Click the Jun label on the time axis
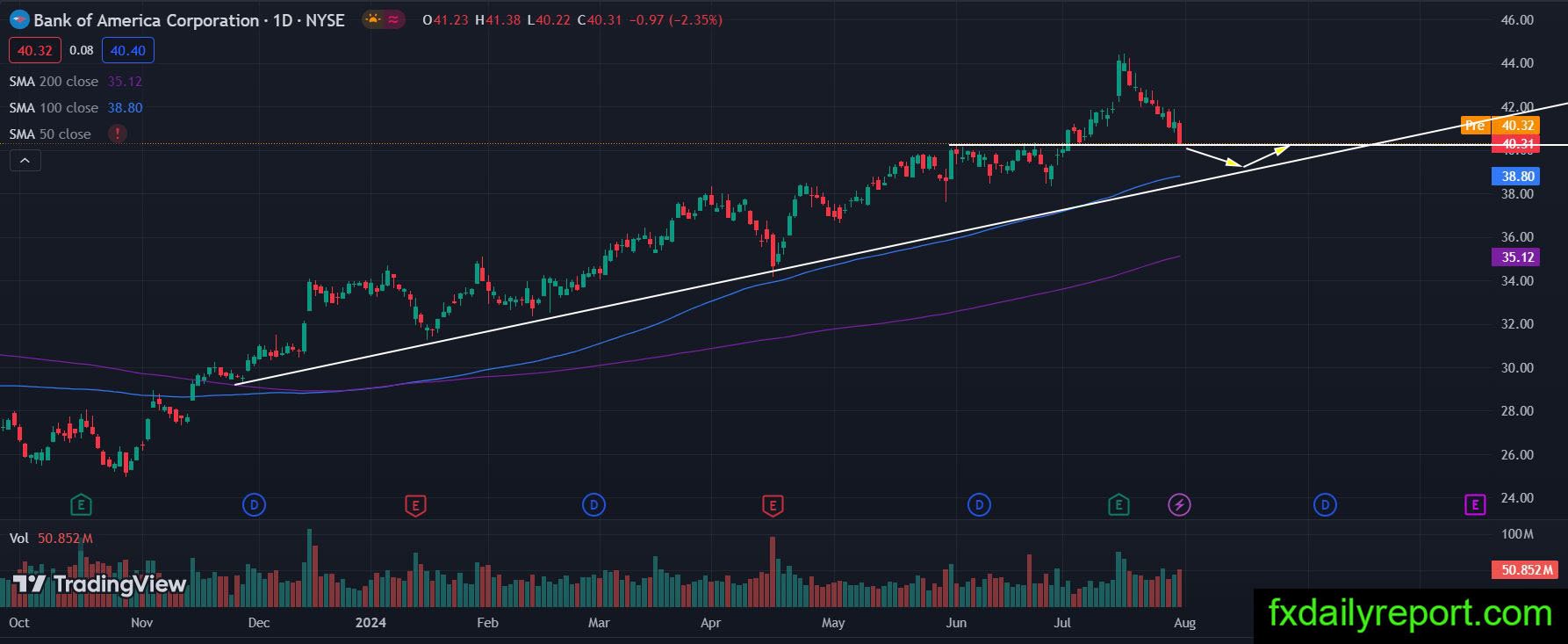The width and height of the screenshot is (1568, 644). tap(956, 623)
